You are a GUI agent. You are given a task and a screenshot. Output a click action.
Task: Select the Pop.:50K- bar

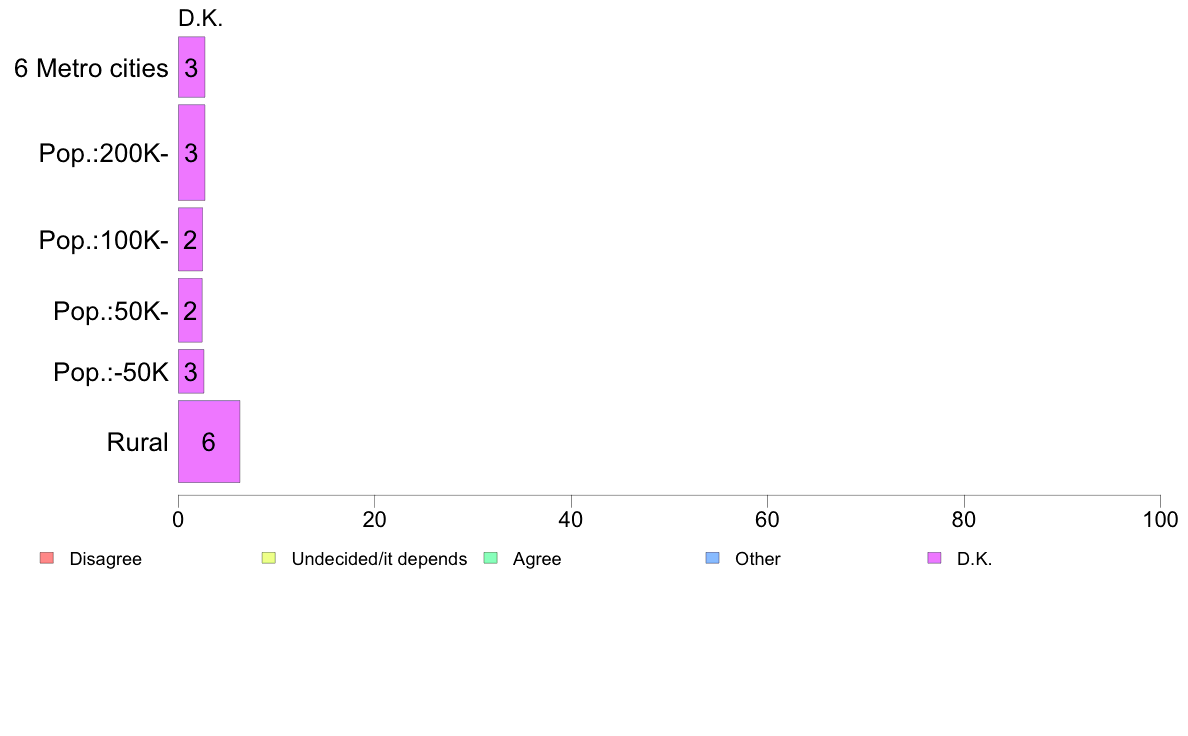(190, 310)
